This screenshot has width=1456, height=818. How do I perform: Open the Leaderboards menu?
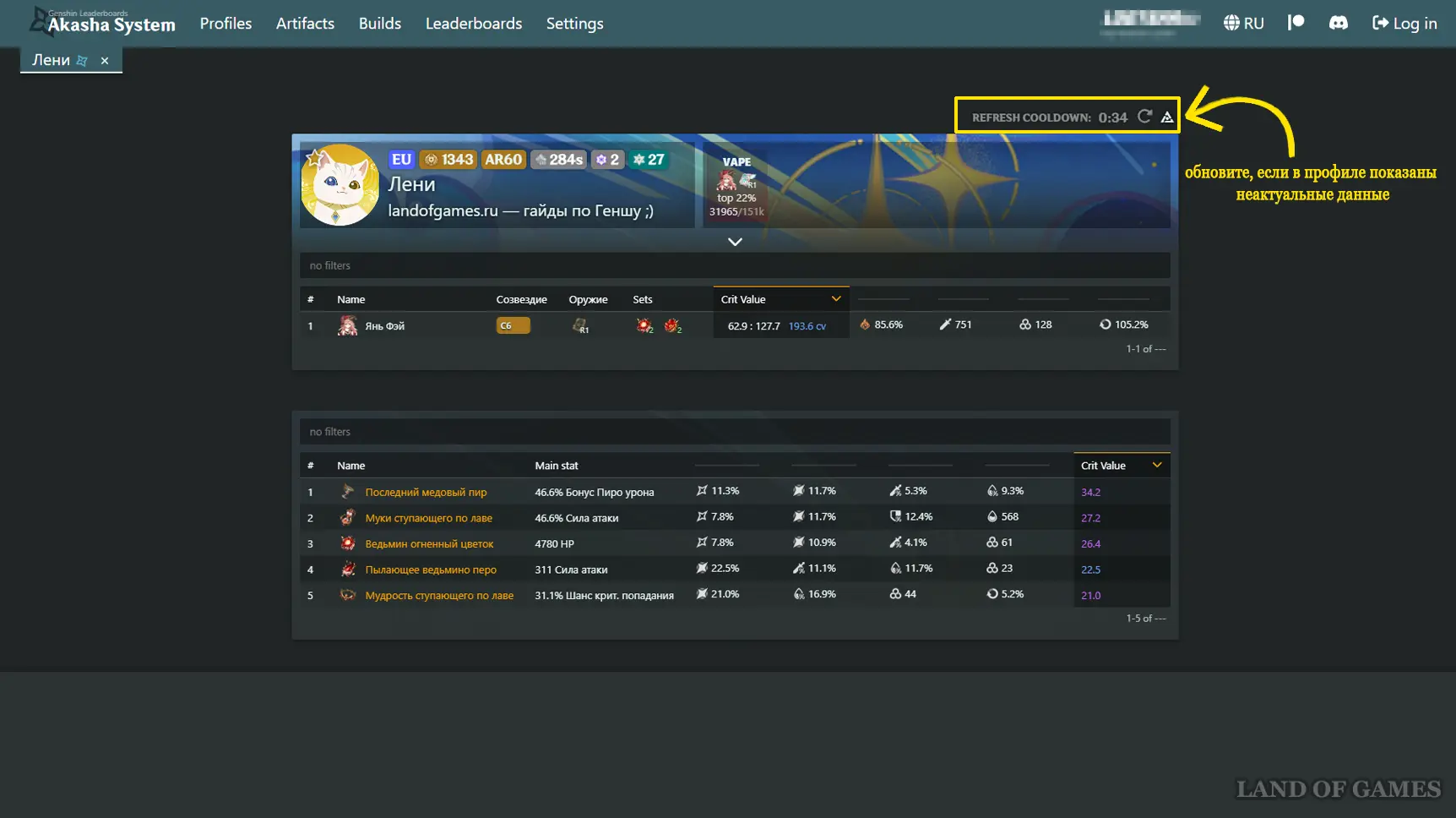[473, 23]
